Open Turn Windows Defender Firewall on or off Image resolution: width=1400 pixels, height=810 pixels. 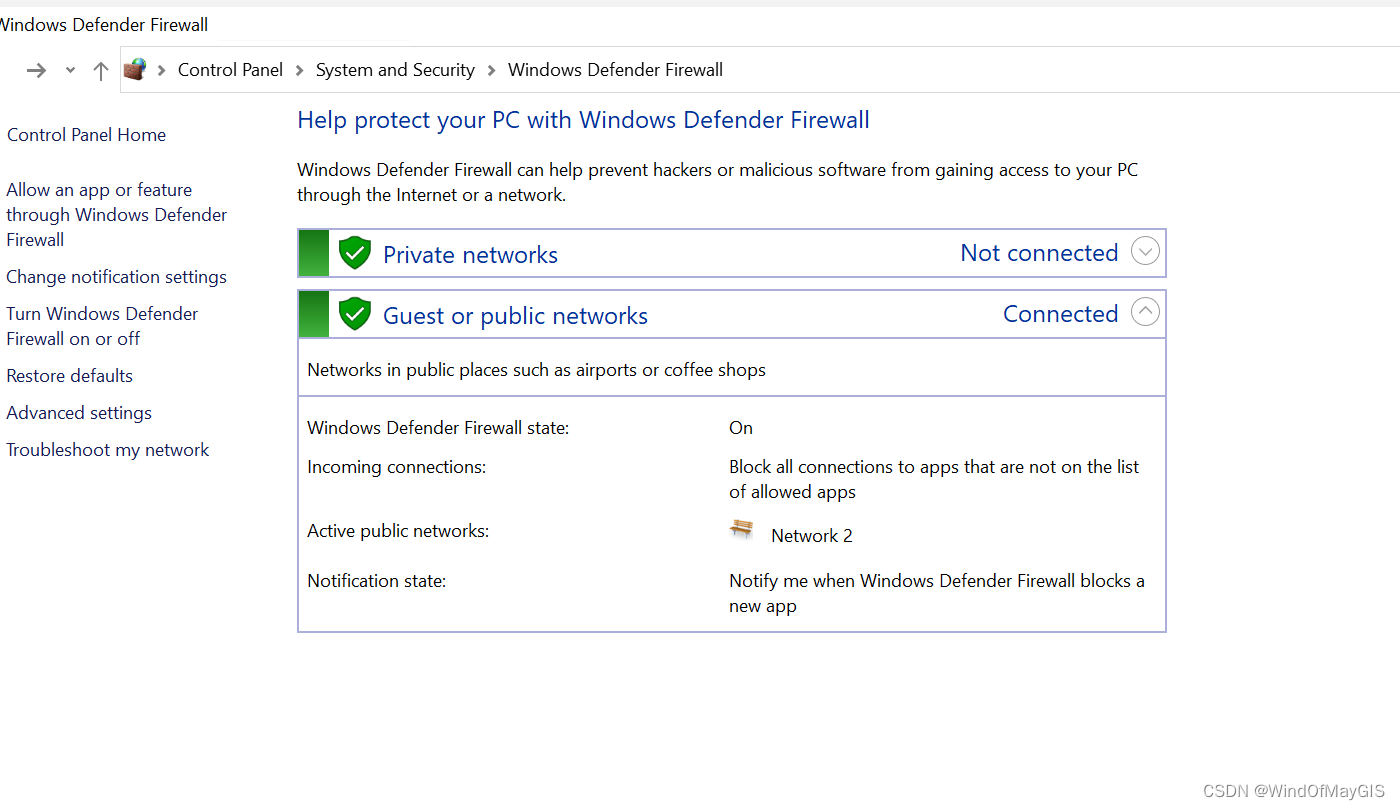click(102, 326)
